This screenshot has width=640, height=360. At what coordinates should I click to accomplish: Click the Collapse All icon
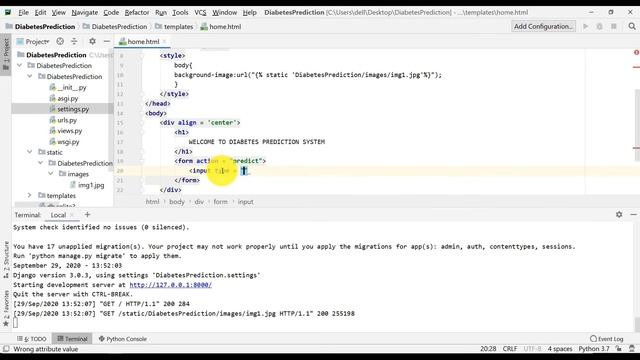pyautogui.click(x=74, y=41)
